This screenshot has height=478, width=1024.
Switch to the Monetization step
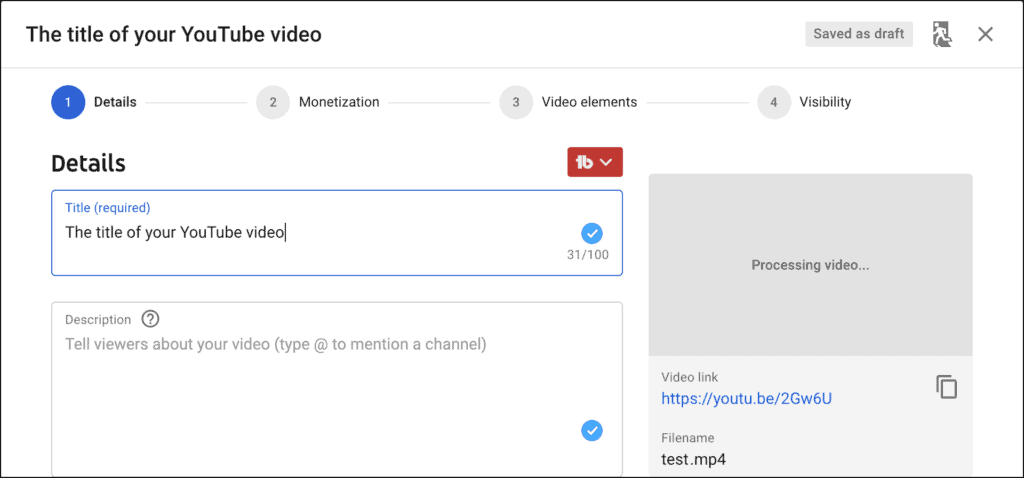[339, 102]
